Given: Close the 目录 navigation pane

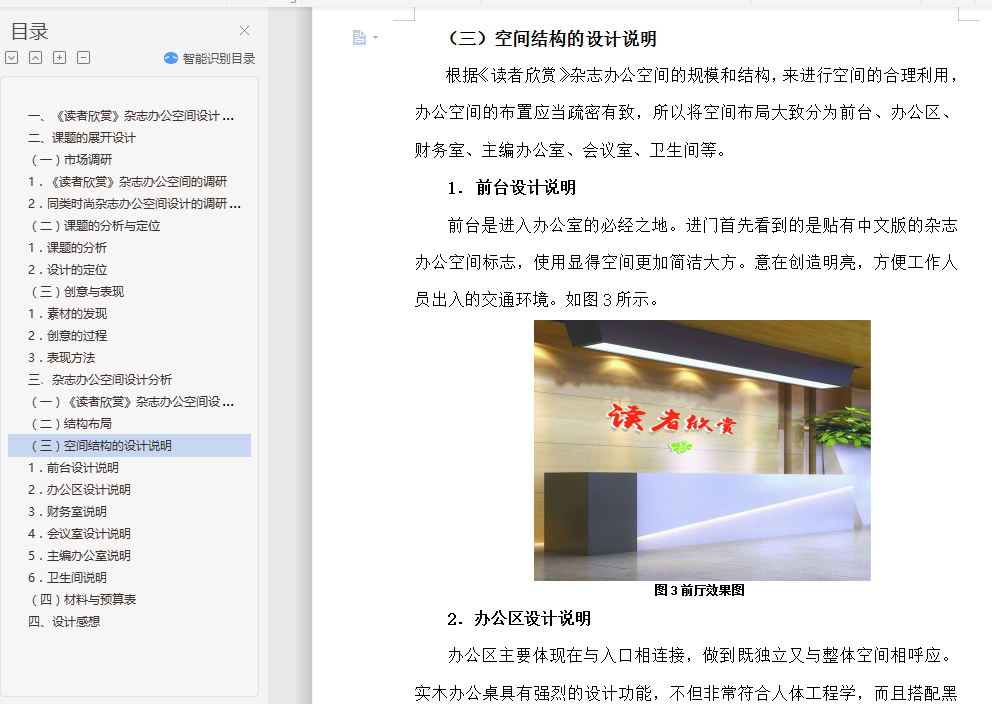Looking at the screenshot, I should click(244, 30).
